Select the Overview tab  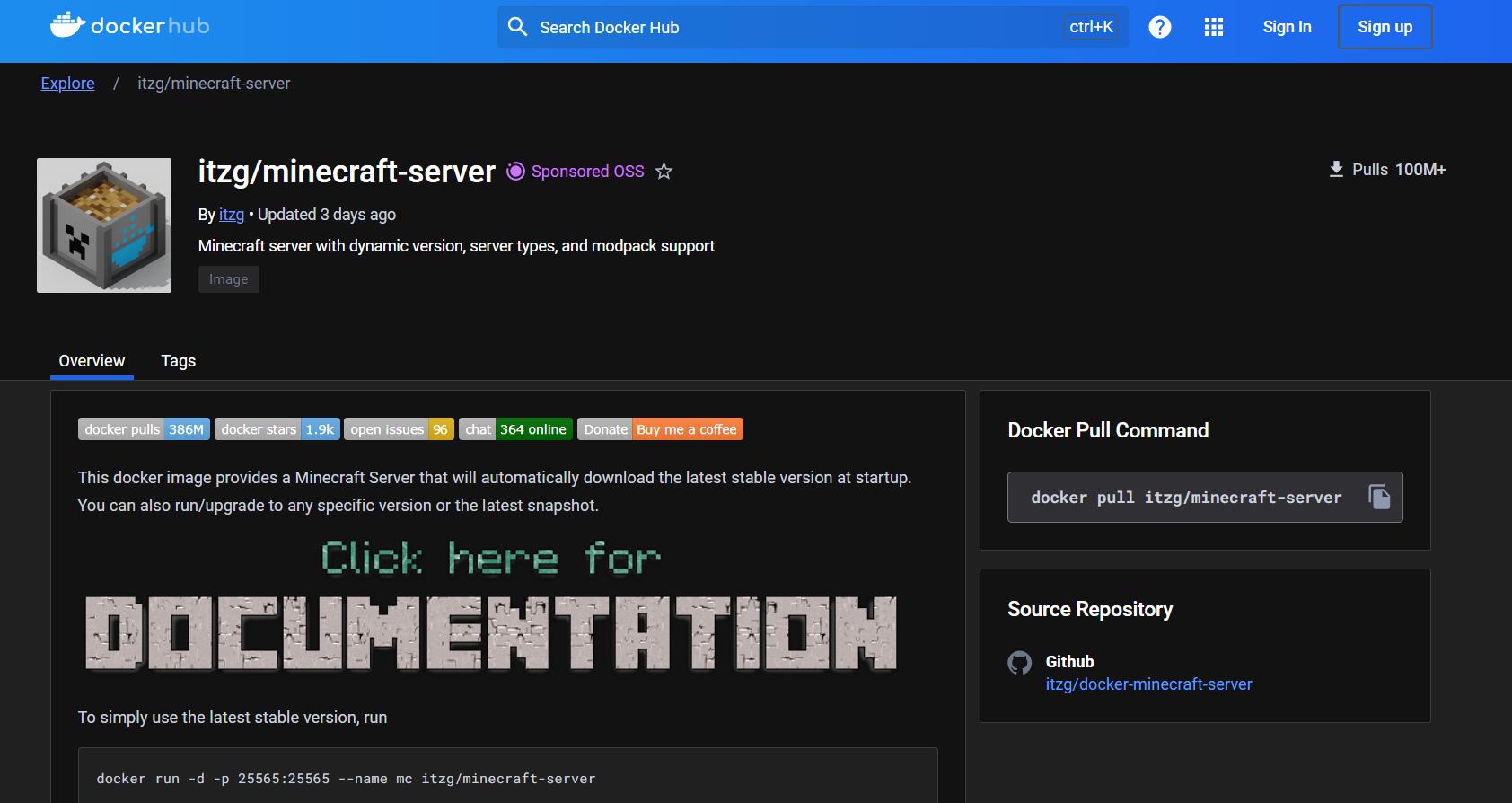(92, 361)
